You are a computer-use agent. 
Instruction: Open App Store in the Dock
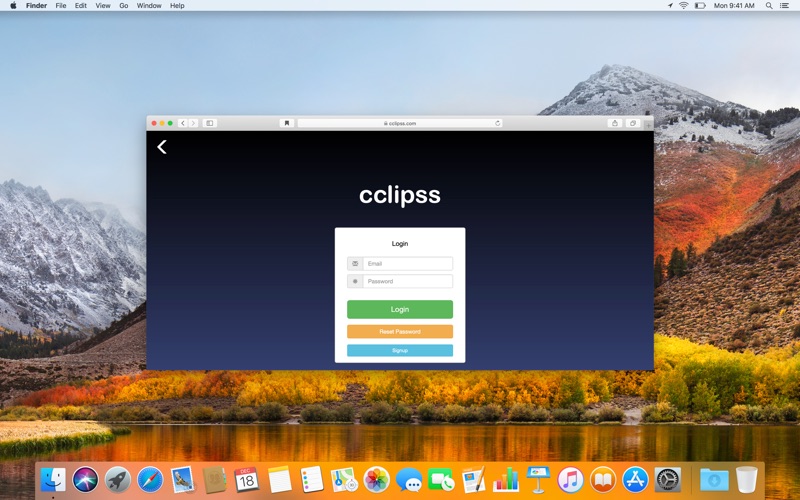pyautogui.click(x=635, y=480)
